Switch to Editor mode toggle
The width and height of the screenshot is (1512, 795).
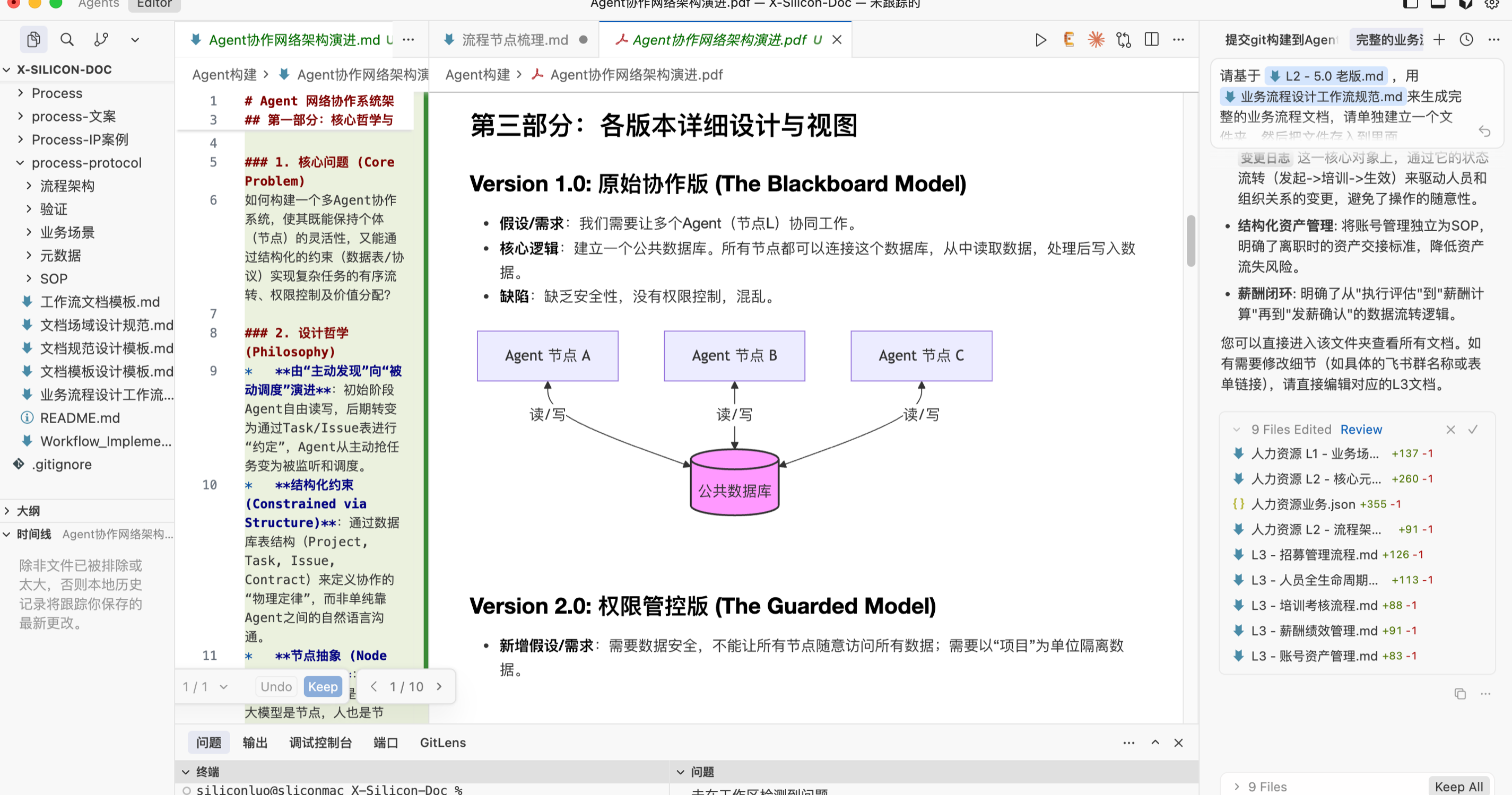(x=154, y=5)
